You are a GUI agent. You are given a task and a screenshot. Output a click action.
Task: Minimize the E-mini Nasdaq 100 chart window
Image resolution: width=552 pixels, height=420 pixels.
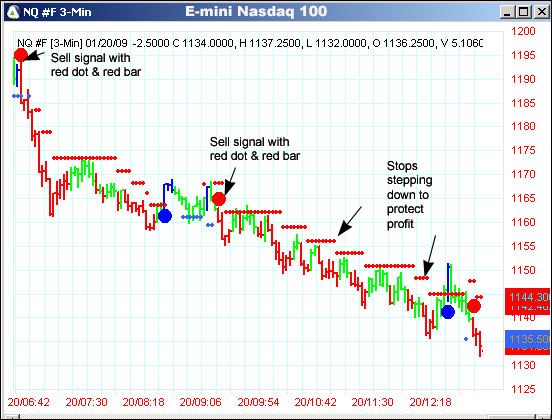click(x=507, y=12)
